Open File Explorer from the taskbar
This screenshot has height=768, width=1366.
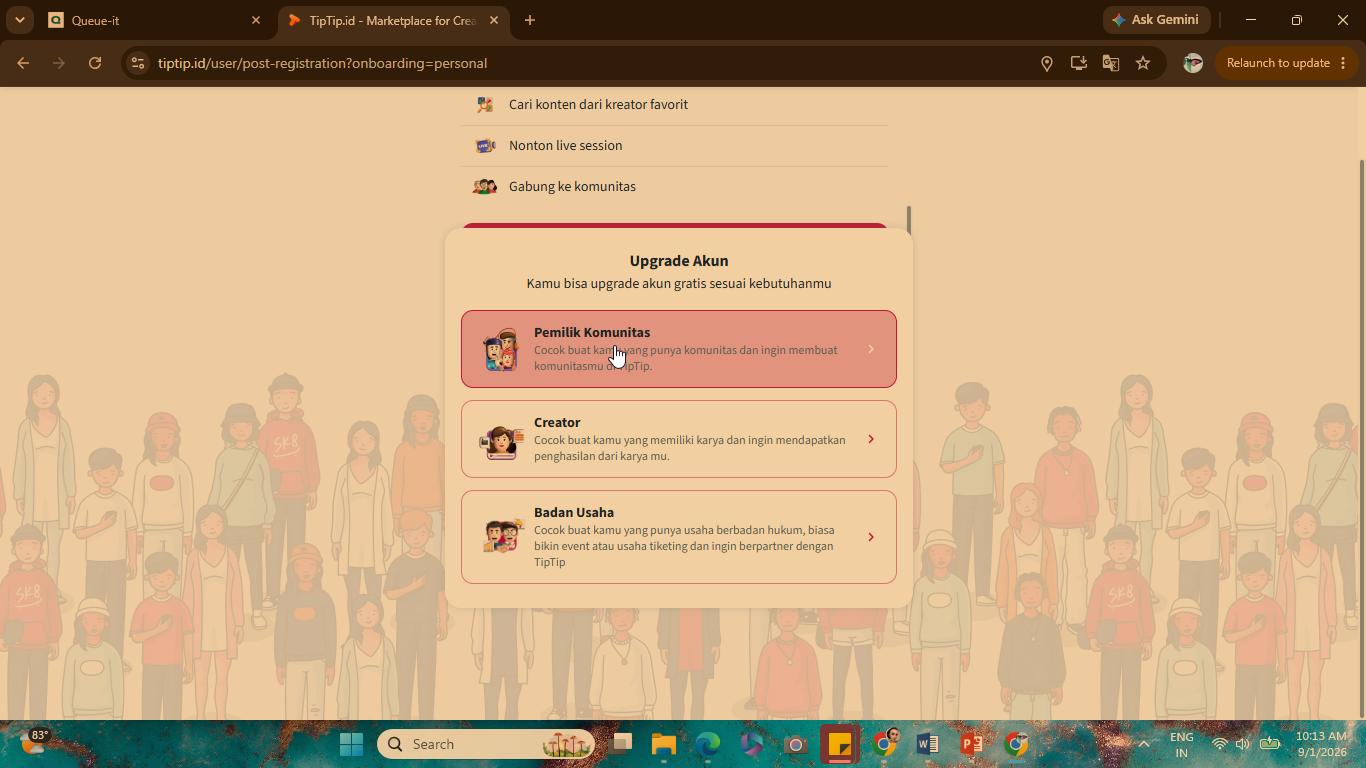(x=664, y=744)
